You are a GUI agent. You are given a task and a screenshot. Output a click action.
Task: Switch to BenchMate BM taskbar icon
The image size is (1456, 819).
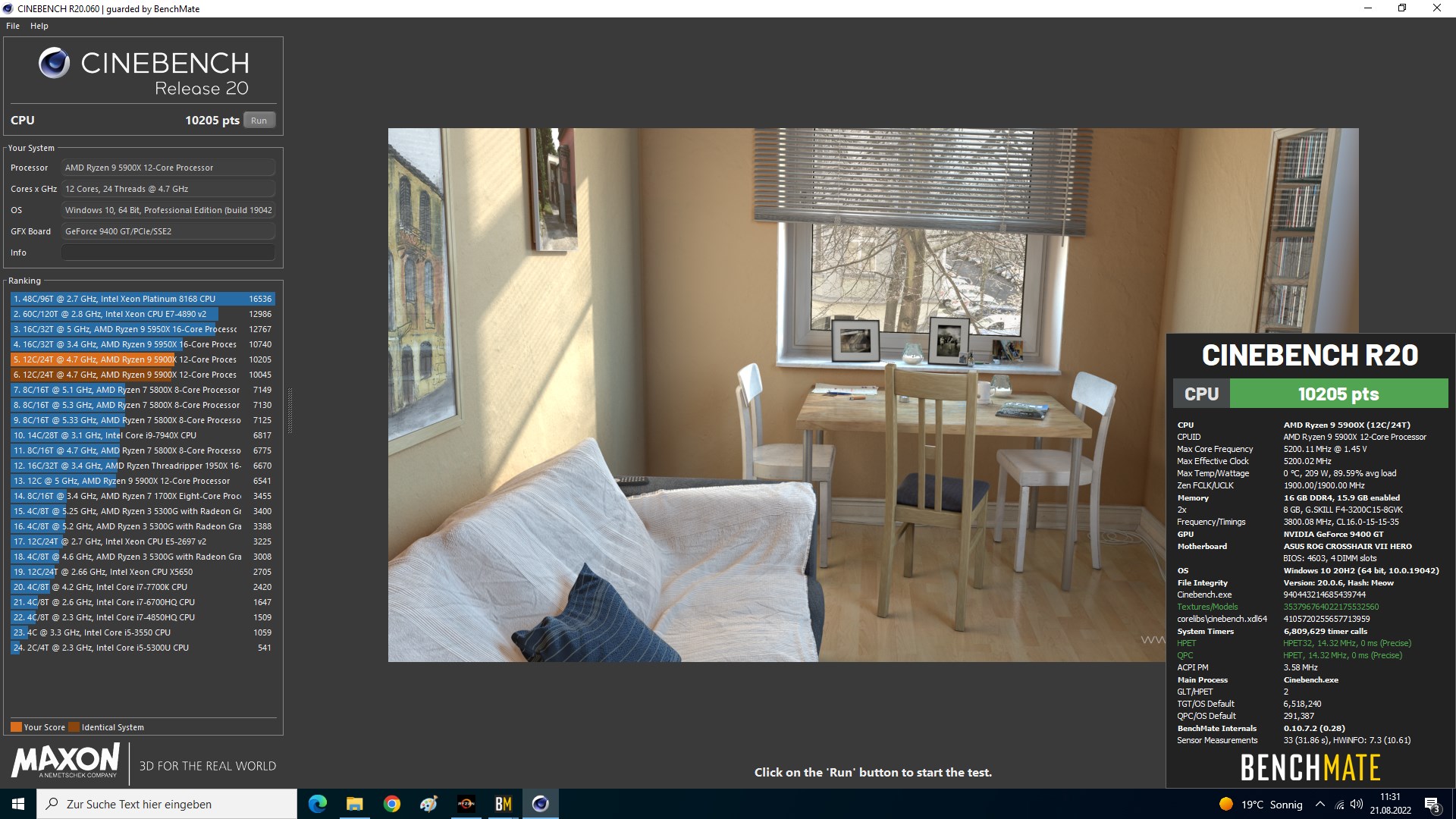pyautogui.click(x=504, y=804)
